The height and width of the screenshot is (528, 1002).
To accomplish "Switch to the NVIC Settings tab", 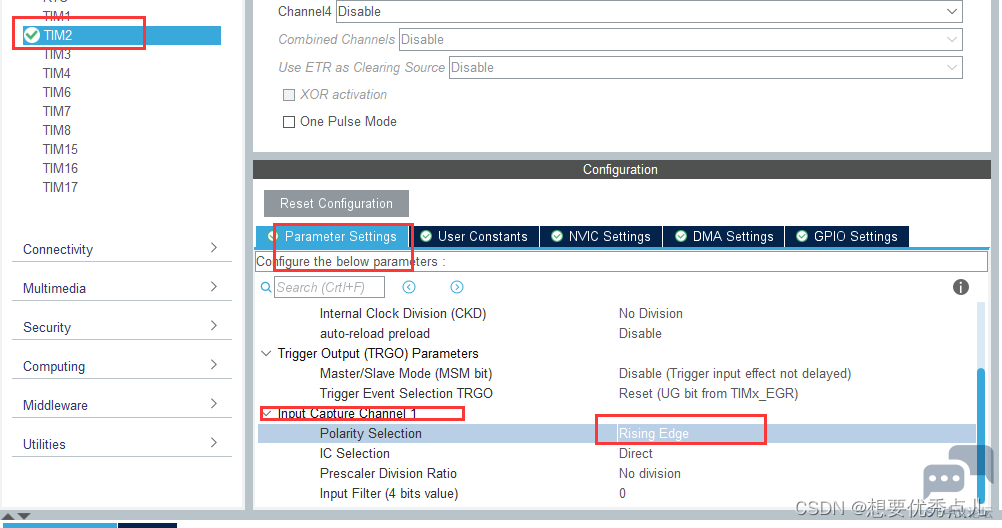I will click(601, 237).
